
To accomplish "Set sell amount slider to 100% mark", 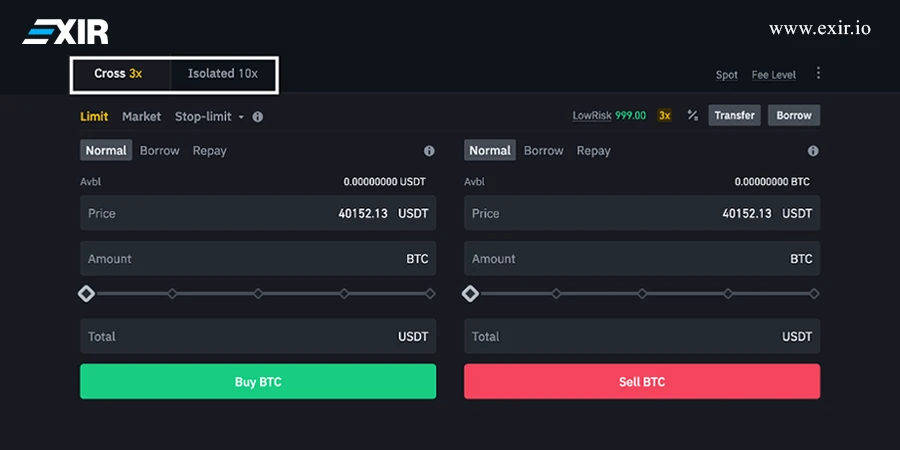I will [814, 294].
